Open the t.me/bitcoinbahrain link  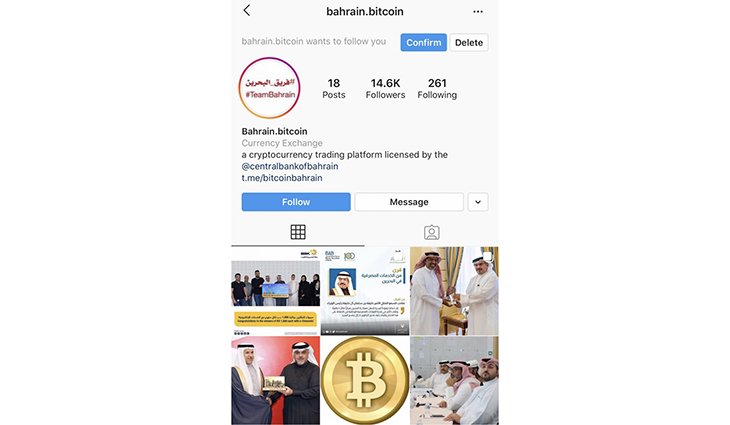click(x=282, y=178)
